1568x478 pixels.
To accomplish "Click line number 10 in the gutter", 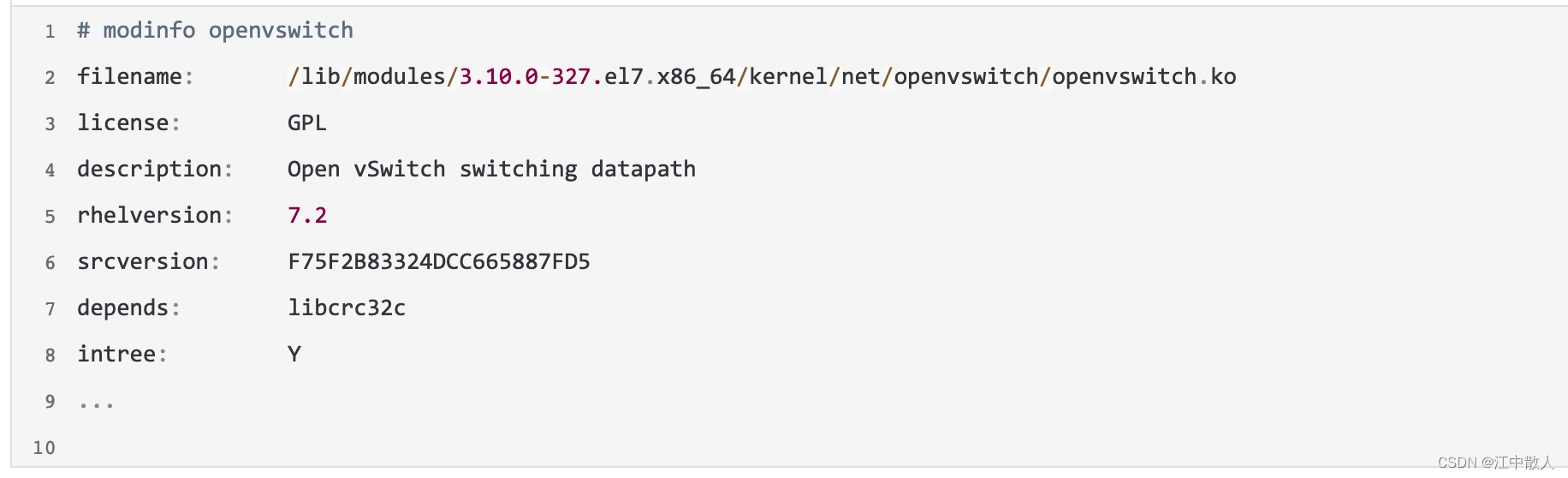I will pyautogui.click(x=44, y=448).
